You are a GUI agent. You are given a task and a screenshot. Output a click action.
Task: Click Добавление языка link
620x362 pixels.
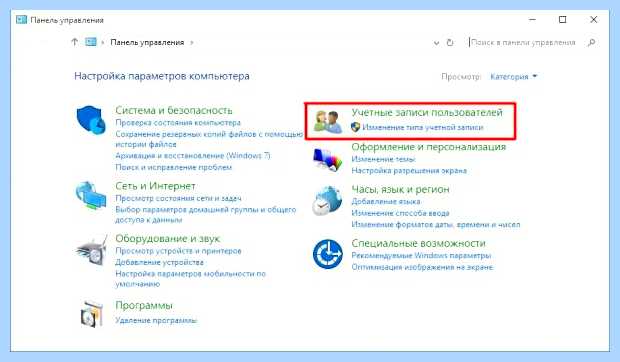pos(386,202)
